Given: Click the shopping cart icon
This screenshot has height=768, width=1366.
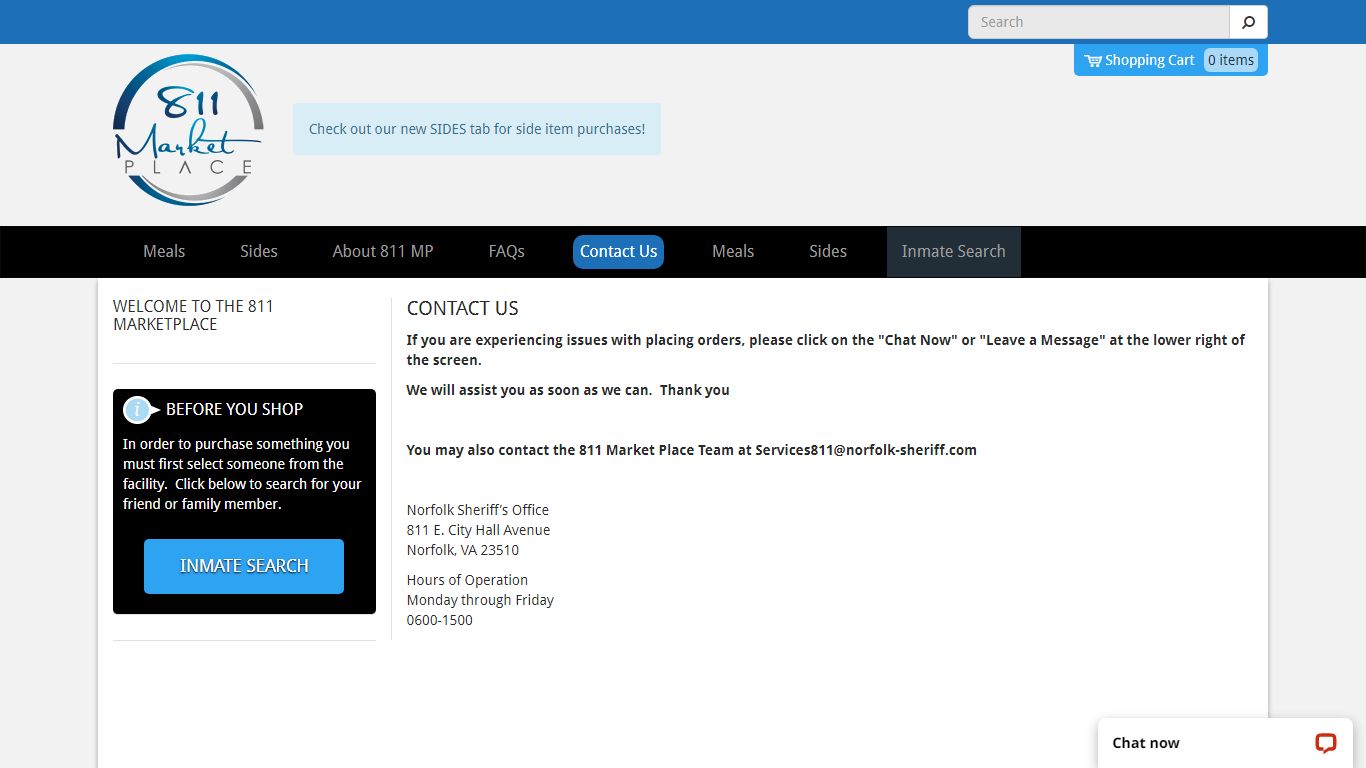Looking at the screenshot, I should point(1093,60).
